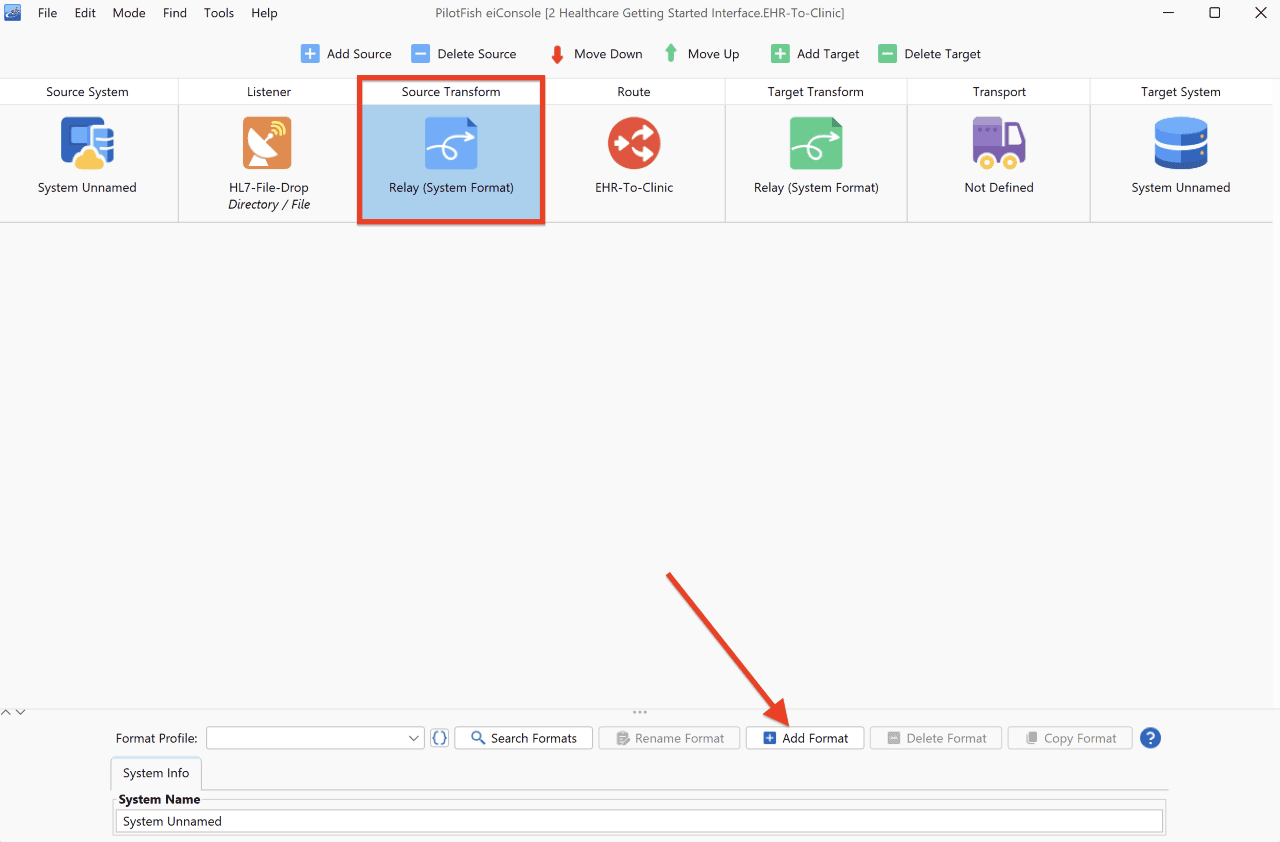This screenshot has height=842, width=1280.
Task: Select the Source Transform relay icon
Action: coord(451,143)
